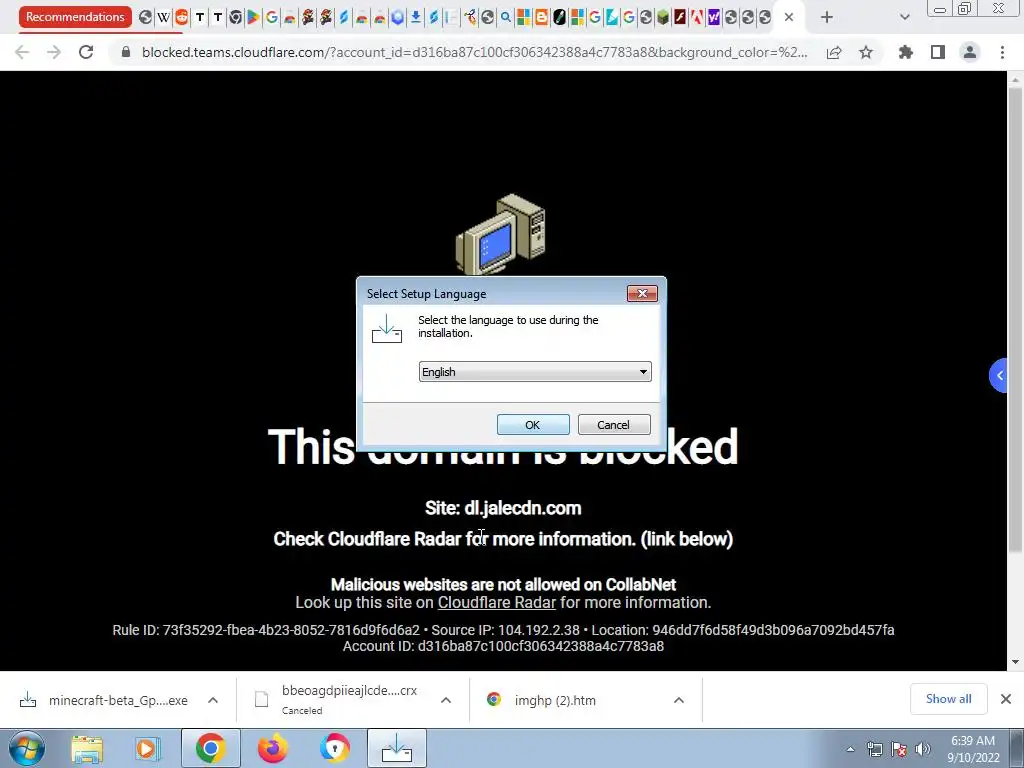This screenshot has height=768, width=1024.
Task: Open Windows Explorer from the taskbar
Action: point(87,748)
